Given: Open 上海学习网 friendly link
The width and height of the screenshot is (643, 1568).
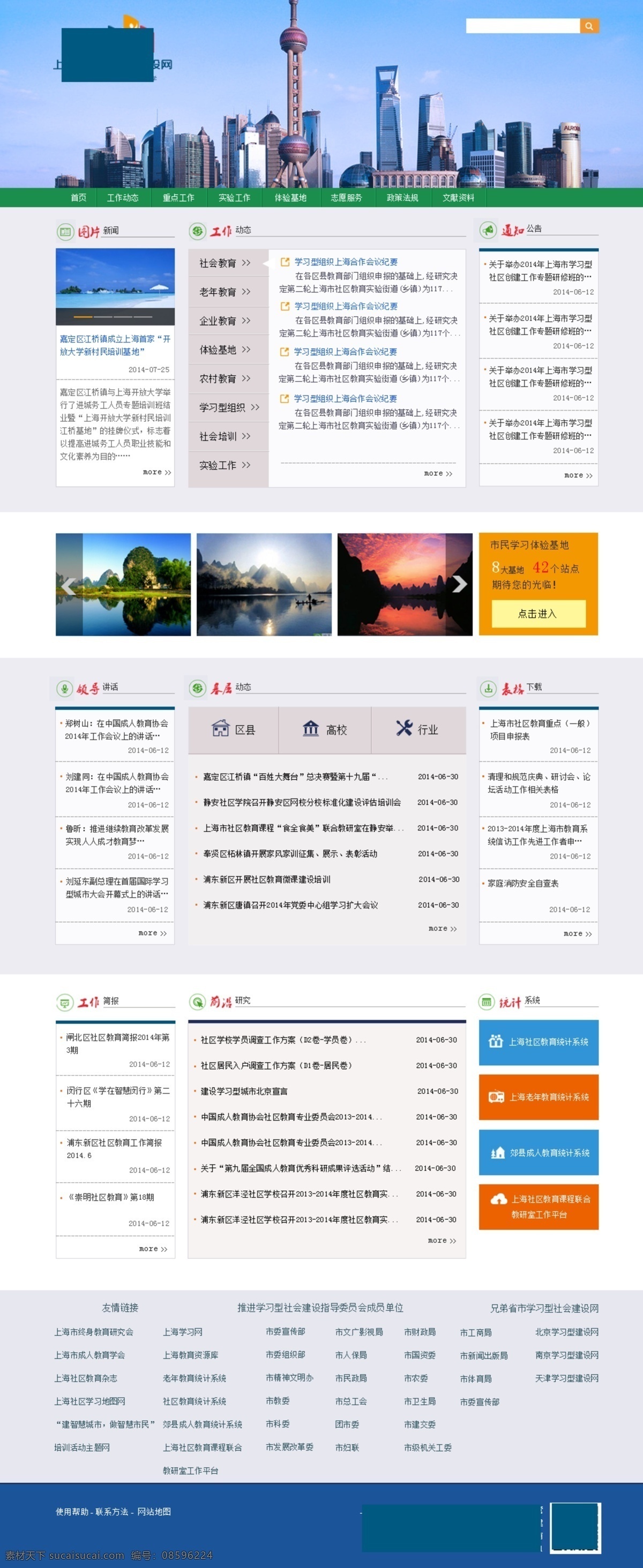Looking at the screenshot, I should (x=183, y=1332).
